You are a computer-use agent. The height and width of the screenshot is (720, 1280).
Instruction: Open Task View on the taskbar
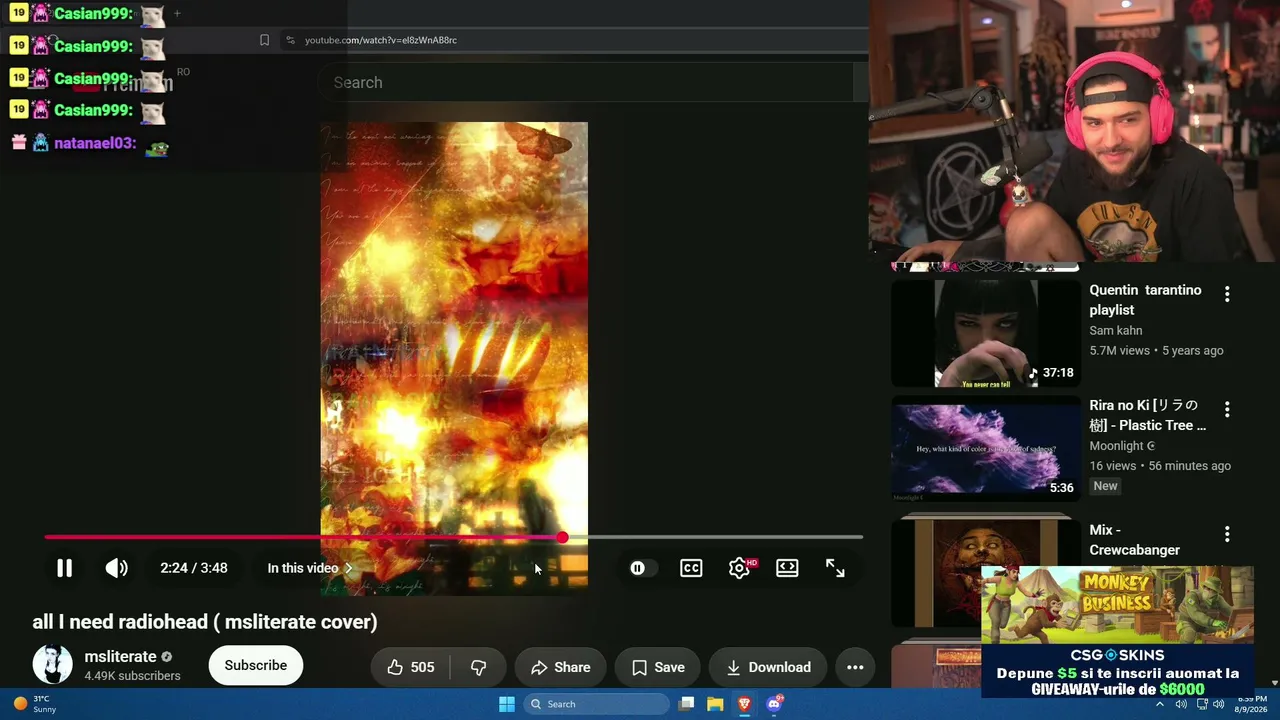(686, 704)
